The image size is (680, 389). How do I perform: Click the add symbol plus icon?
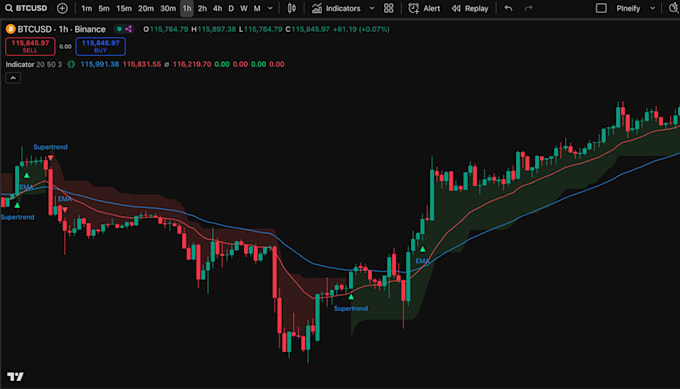(x=62, y=8)
